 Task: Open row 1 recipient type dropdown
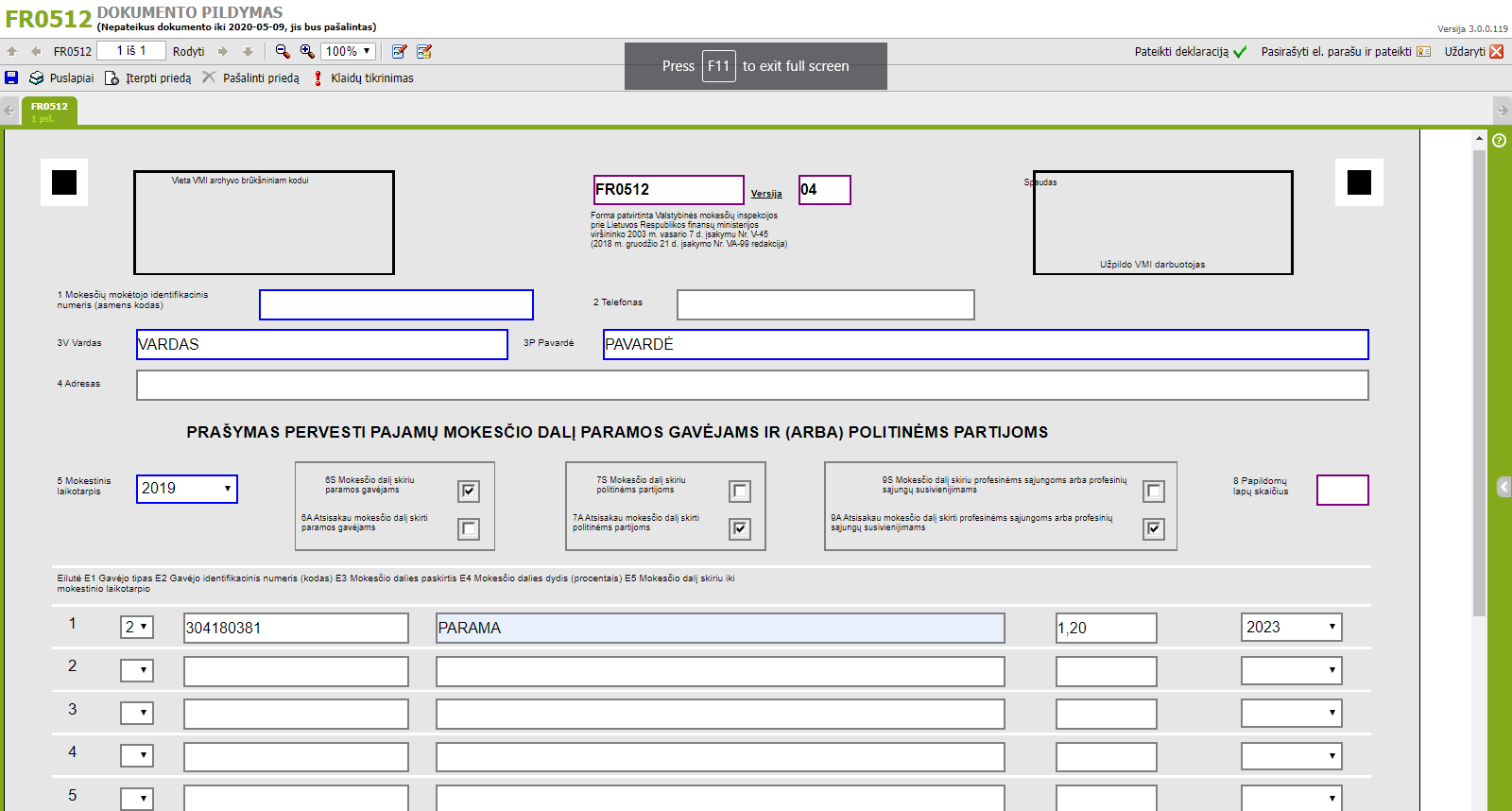pos(137,627)
